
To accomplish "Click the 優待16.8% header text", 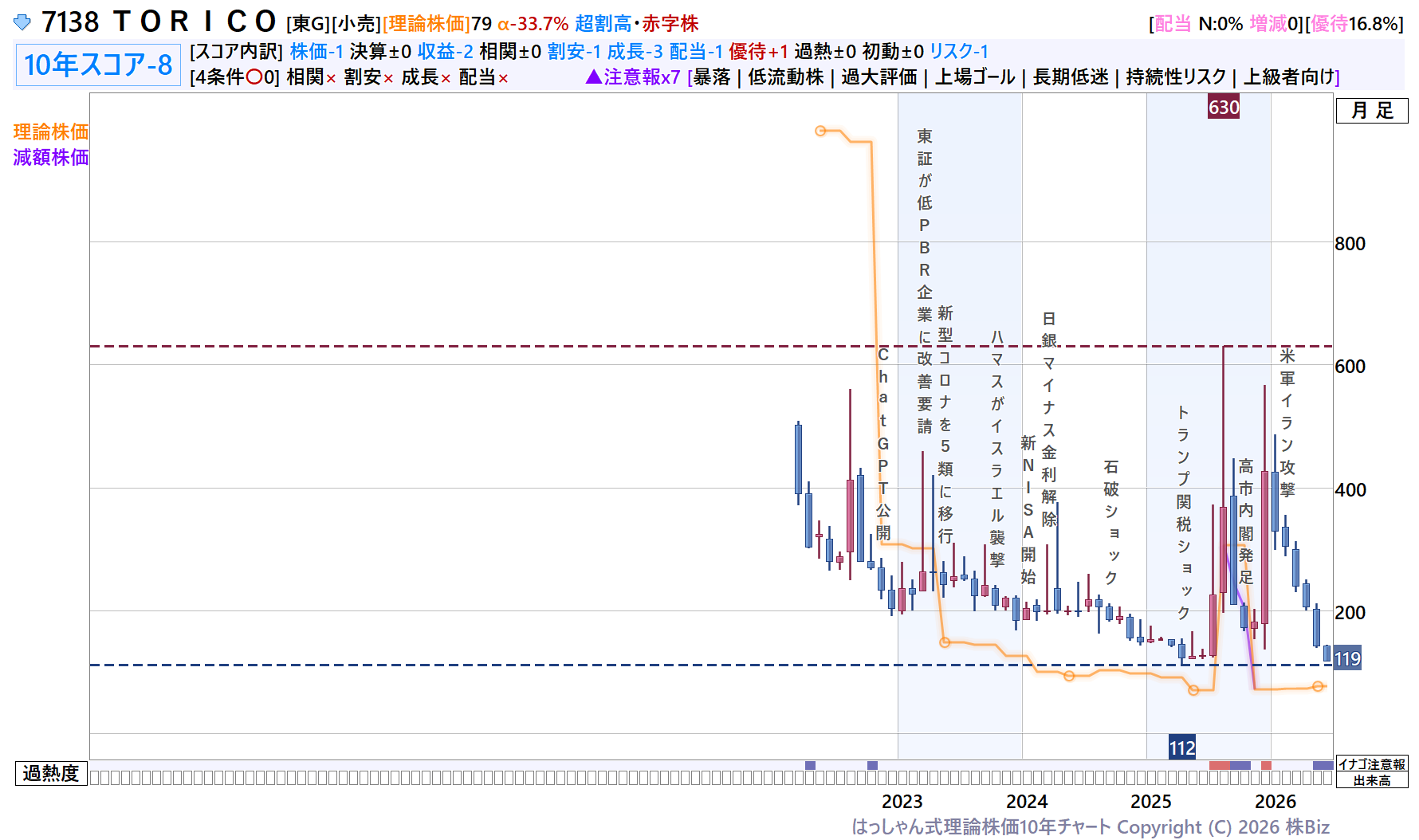I will [1356, 24].
